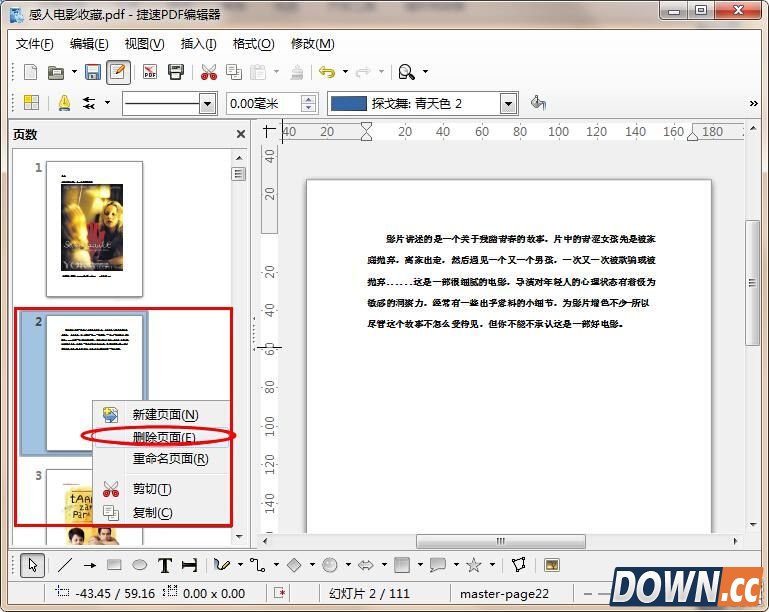Screen dimensions: 769x612
Task: Open the line style dropdown
Action: (x=207, y=103)
